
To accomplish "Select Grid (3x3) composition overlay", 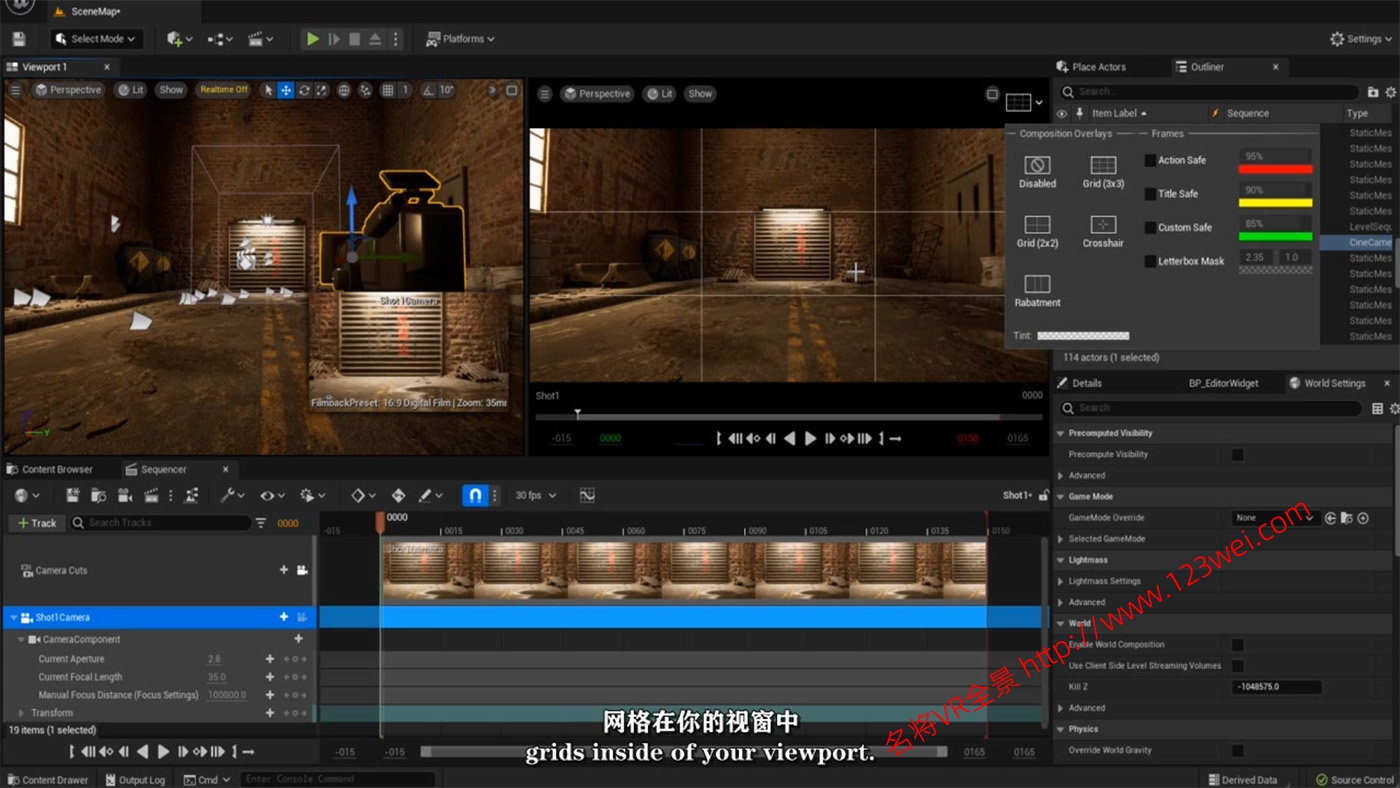I will tap(1103, 166).
